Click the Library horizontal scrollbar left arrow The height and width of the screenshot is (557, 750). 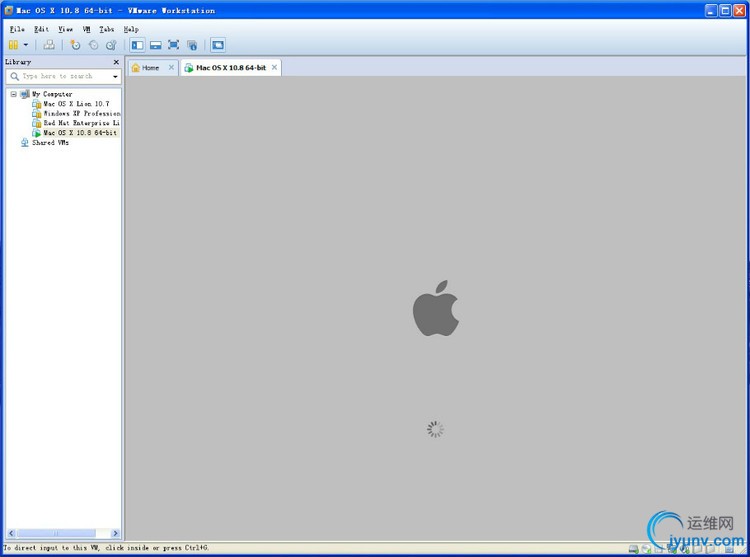coord(11,533)
